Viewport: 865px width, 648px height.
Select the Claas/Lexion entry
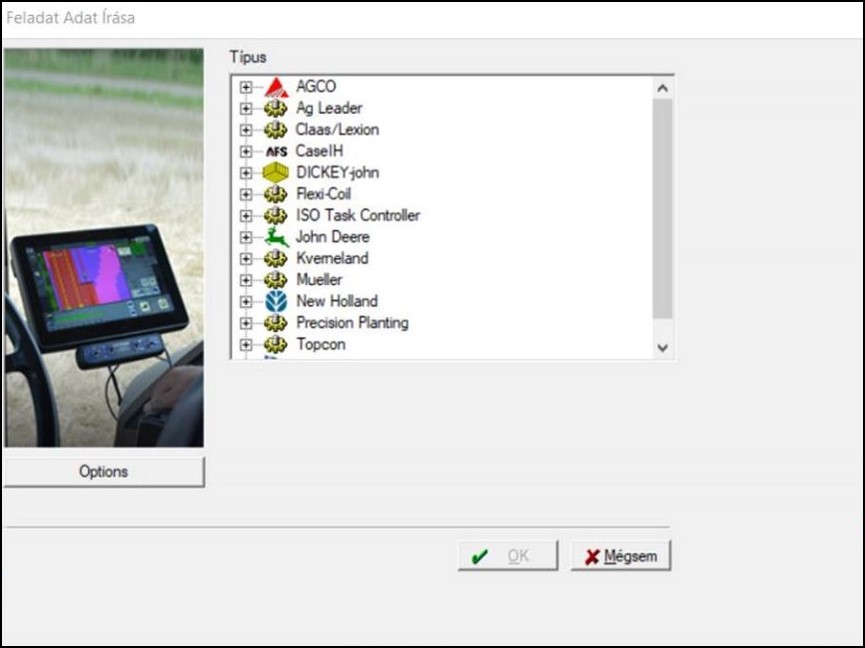coord(337,130)
